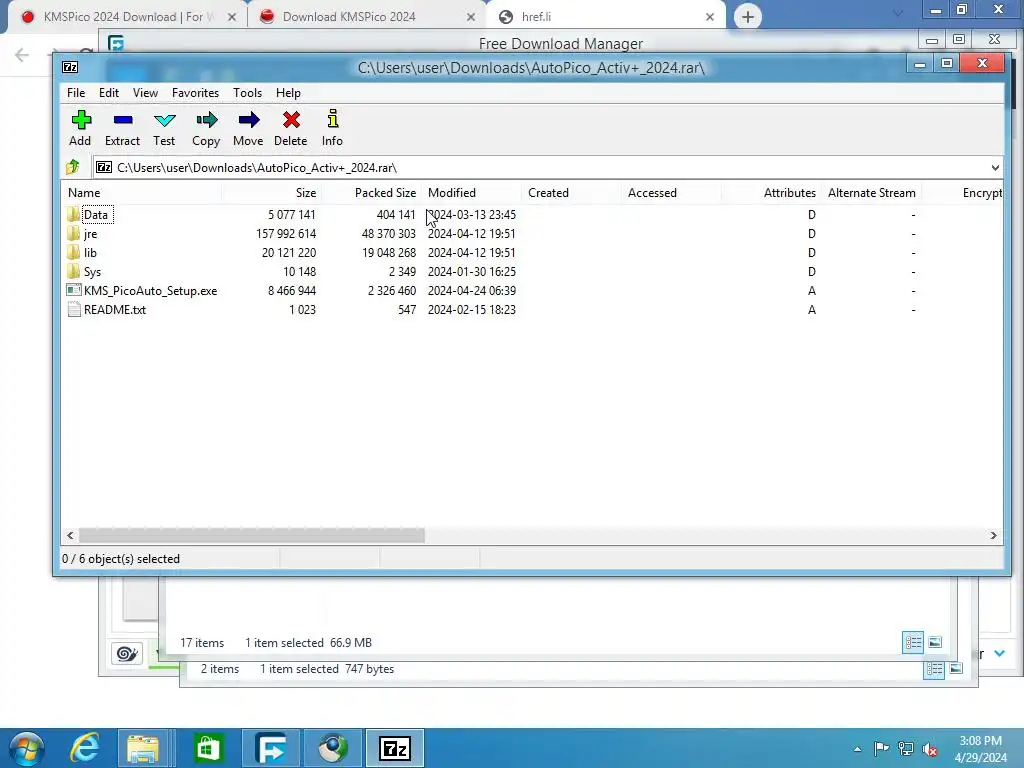The image size is (1024, 768).
Task: Open a new browser tab
Action: 748,17
